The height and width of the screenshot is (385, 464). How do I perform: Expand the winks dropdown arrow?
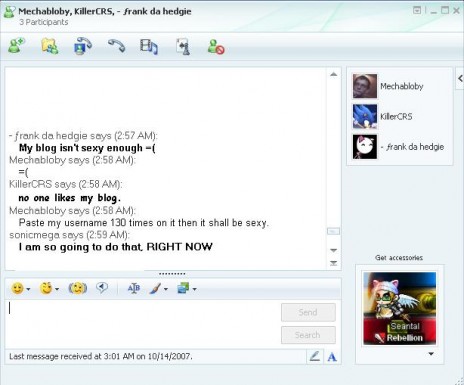point(57,289)
